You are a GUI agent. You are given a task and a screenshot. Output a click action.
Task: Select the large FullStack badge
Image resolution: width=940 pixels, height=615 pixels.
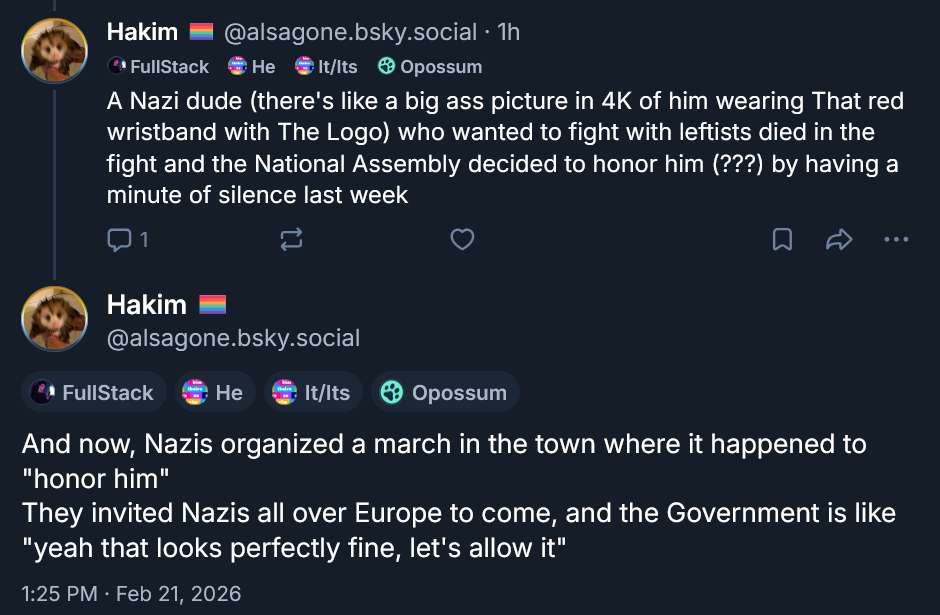93,392
